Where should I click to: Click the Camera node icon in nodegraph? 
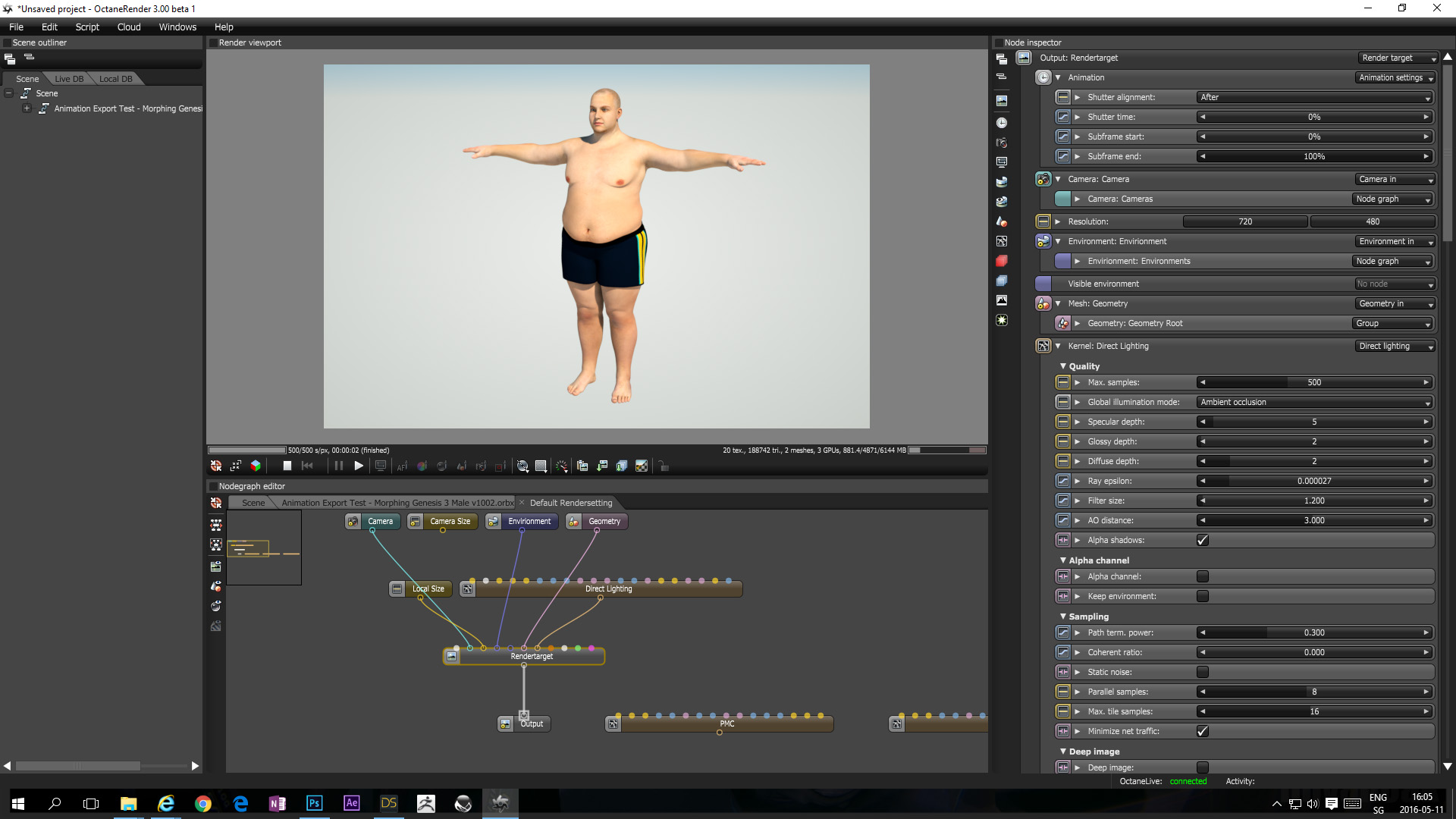353,522
